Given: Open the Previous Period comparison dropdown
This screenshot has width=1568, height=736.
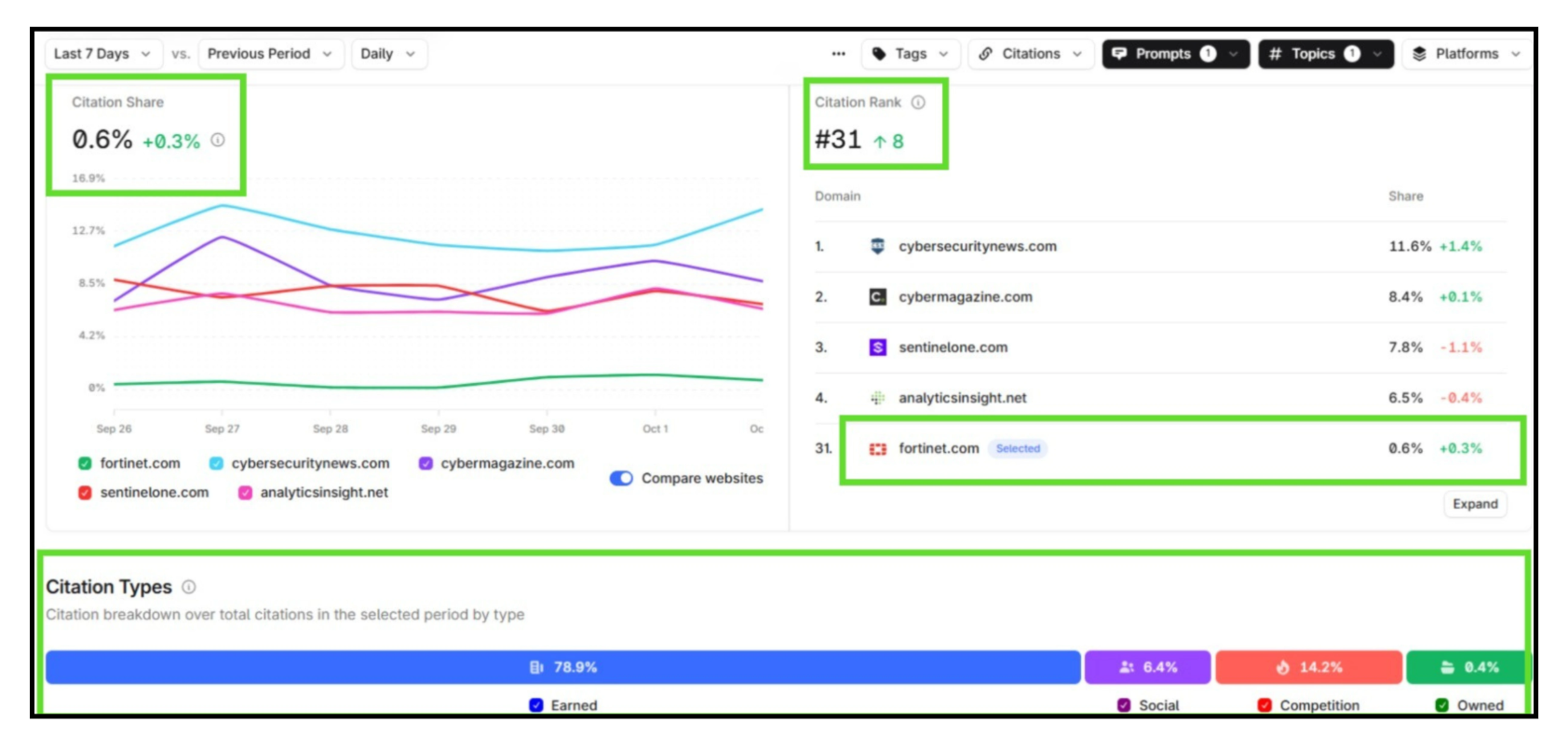Looking at the screenshot, I should [x=270, y=54].
